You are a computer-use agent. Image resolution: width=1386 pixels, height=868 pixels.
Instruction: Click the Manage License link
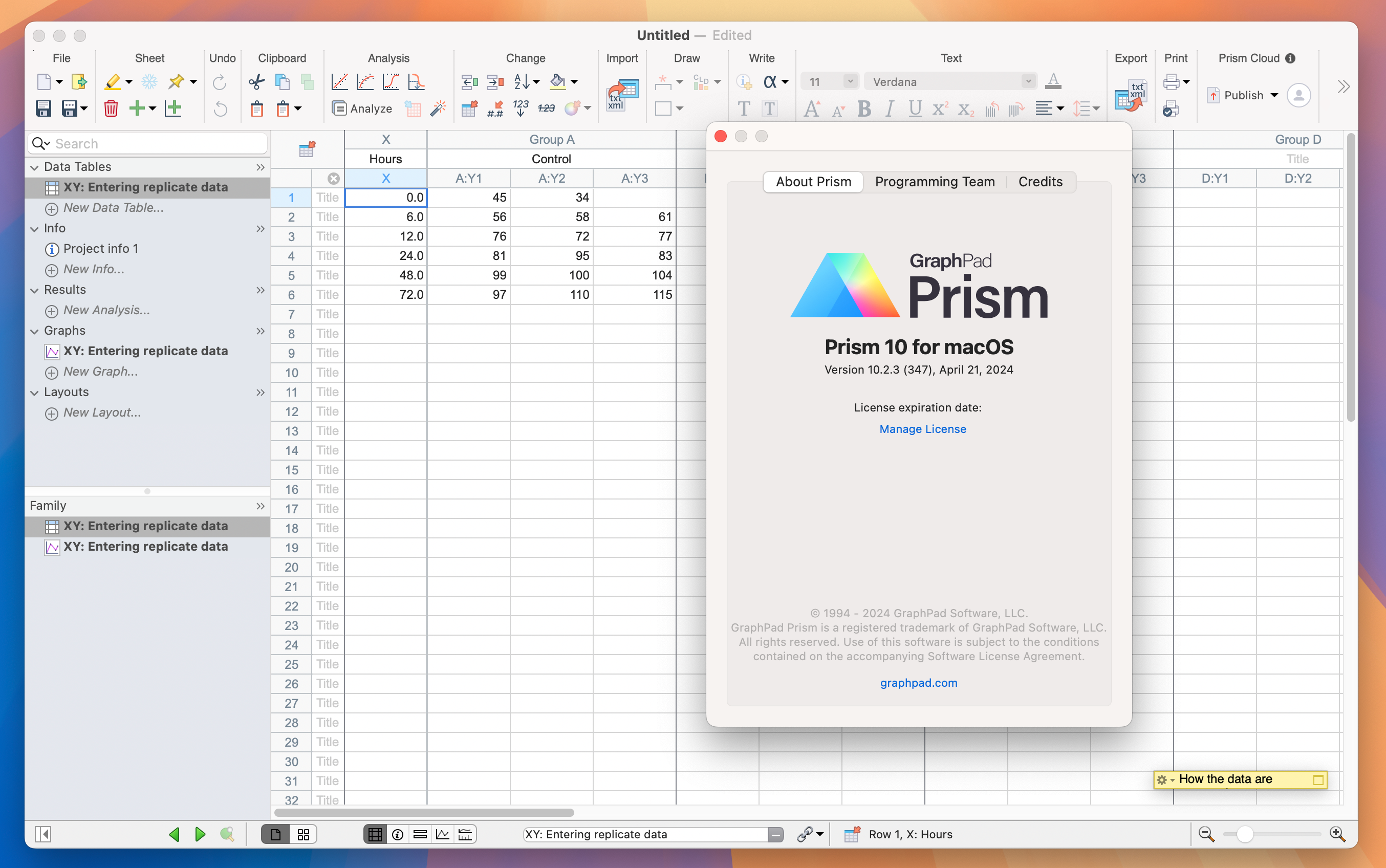point(923,429)
